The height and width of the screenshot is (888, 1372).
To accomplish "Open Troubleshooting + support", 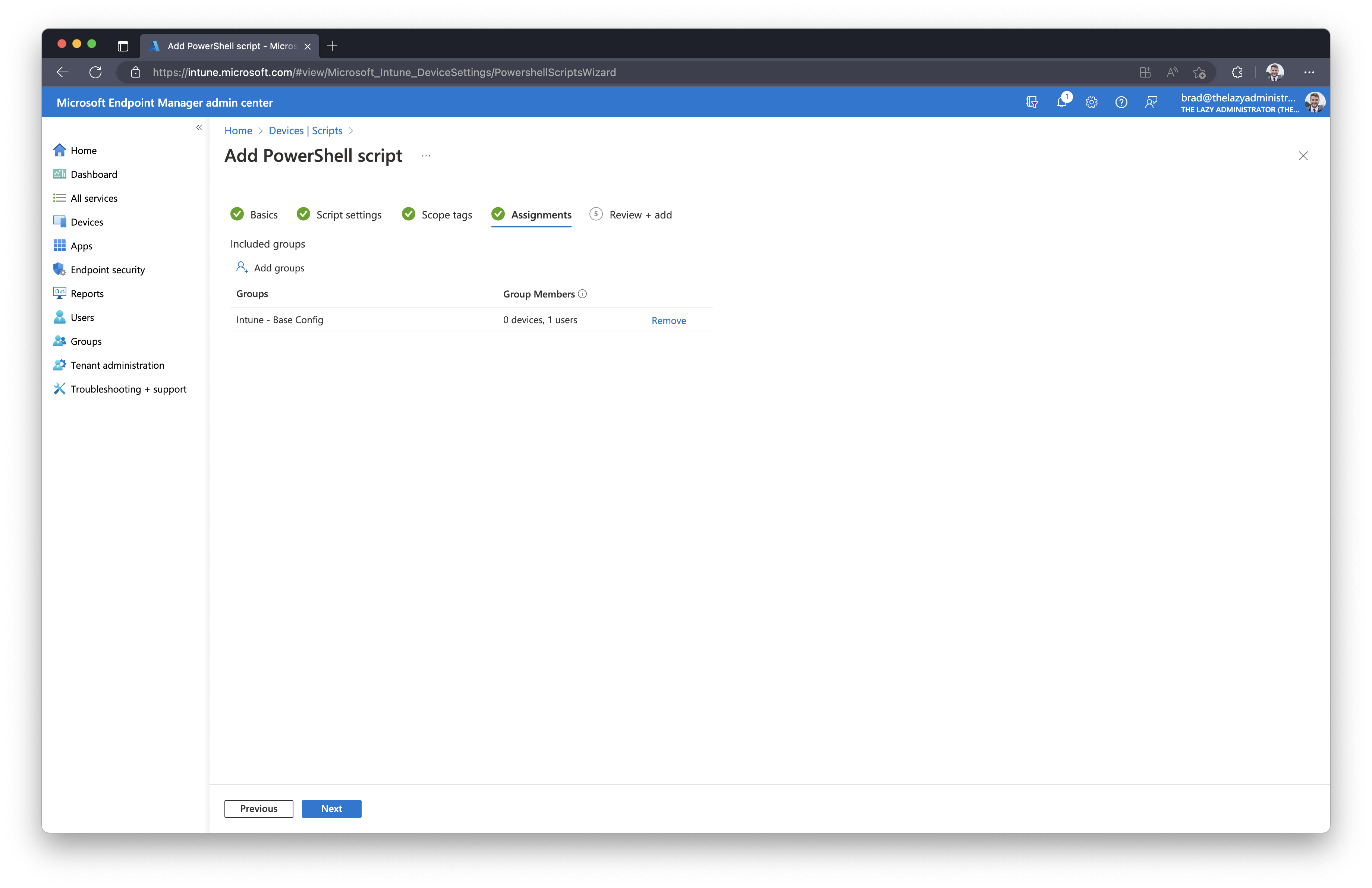I will 120,389.
